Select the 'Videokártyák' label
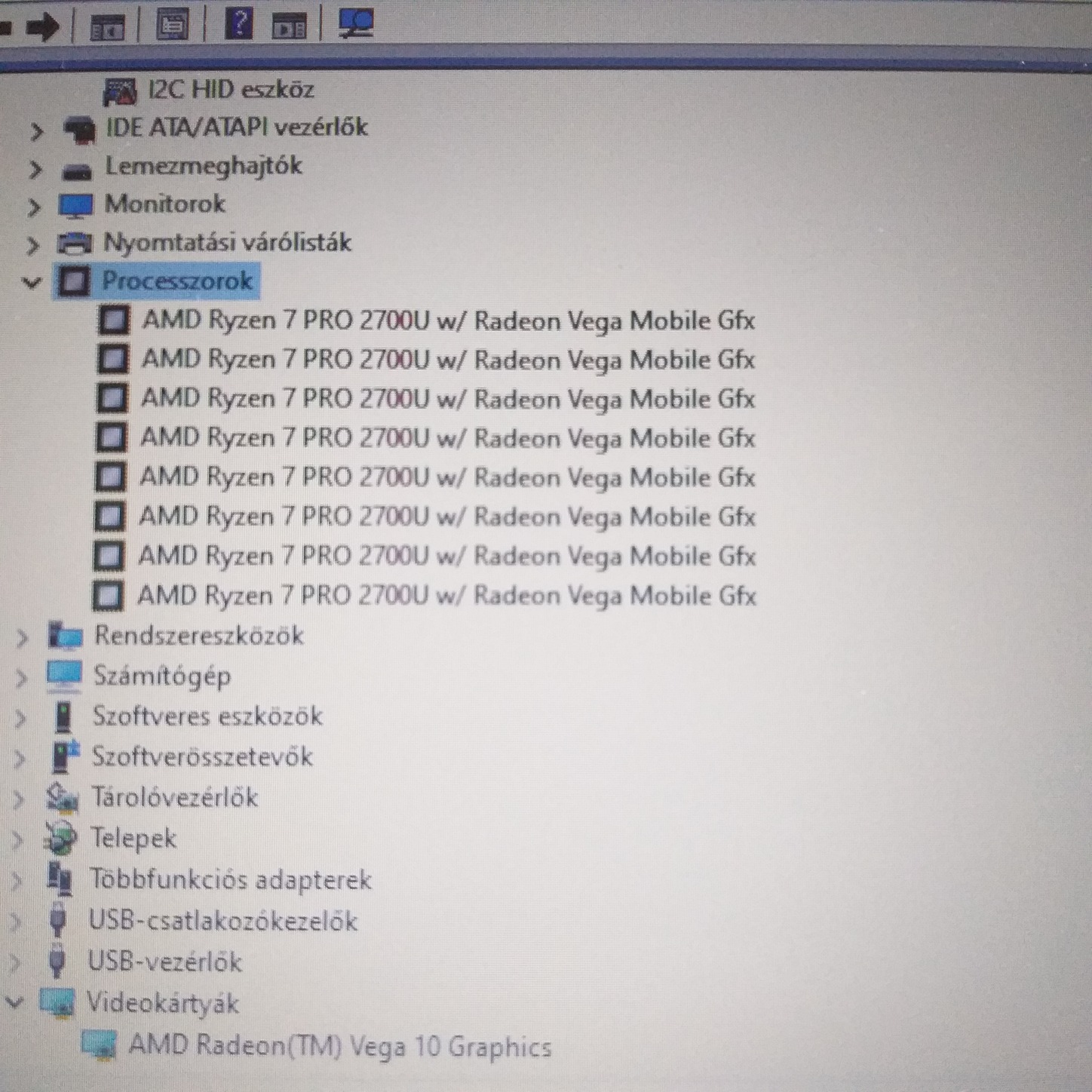The width and height of the screenshot is (1092, 1092). pyautogui.click(x=162, y=1003)
